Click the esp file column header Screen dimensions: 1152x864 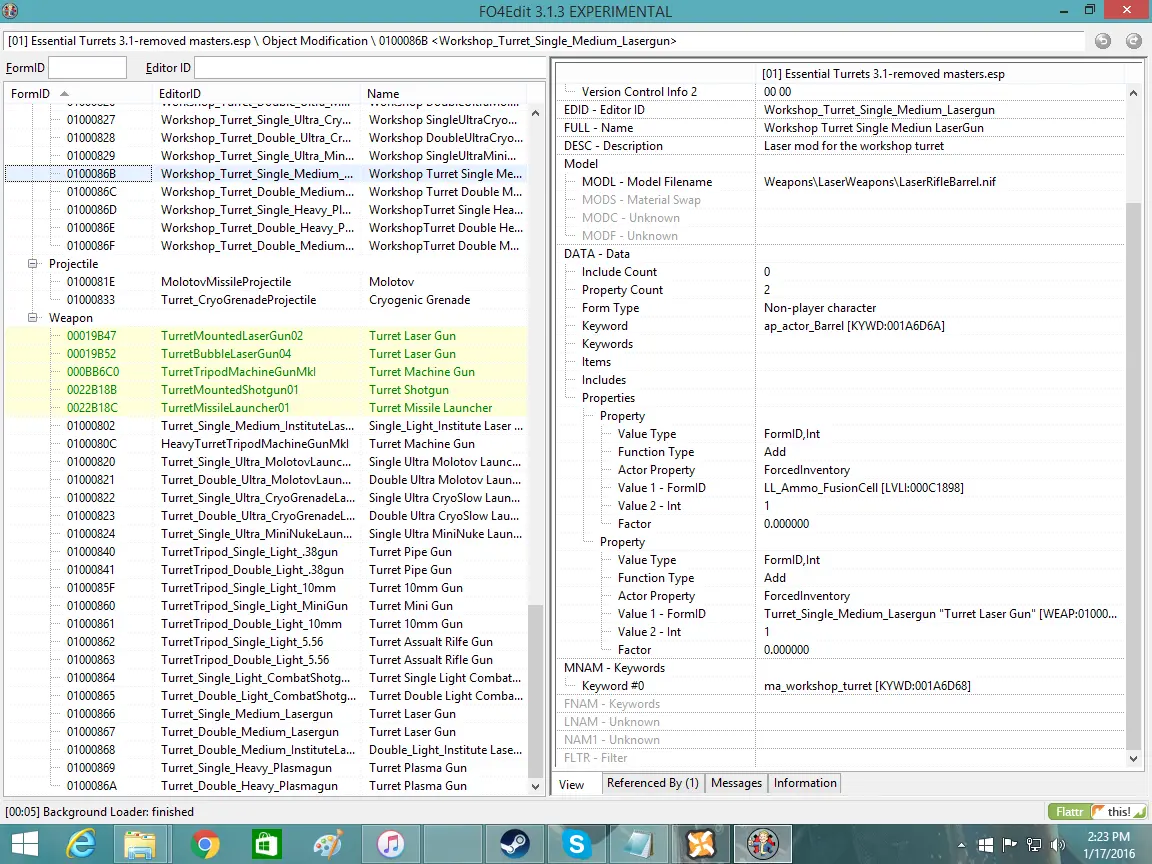coord(940,73)
